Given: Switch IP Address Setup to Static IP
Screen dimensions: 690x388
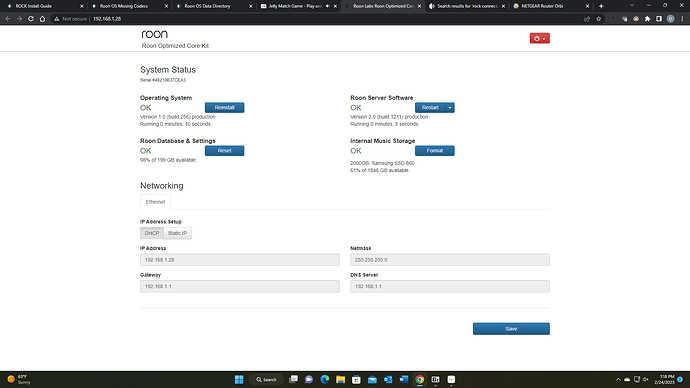Looking at the screenshot, I should point(177,233).
